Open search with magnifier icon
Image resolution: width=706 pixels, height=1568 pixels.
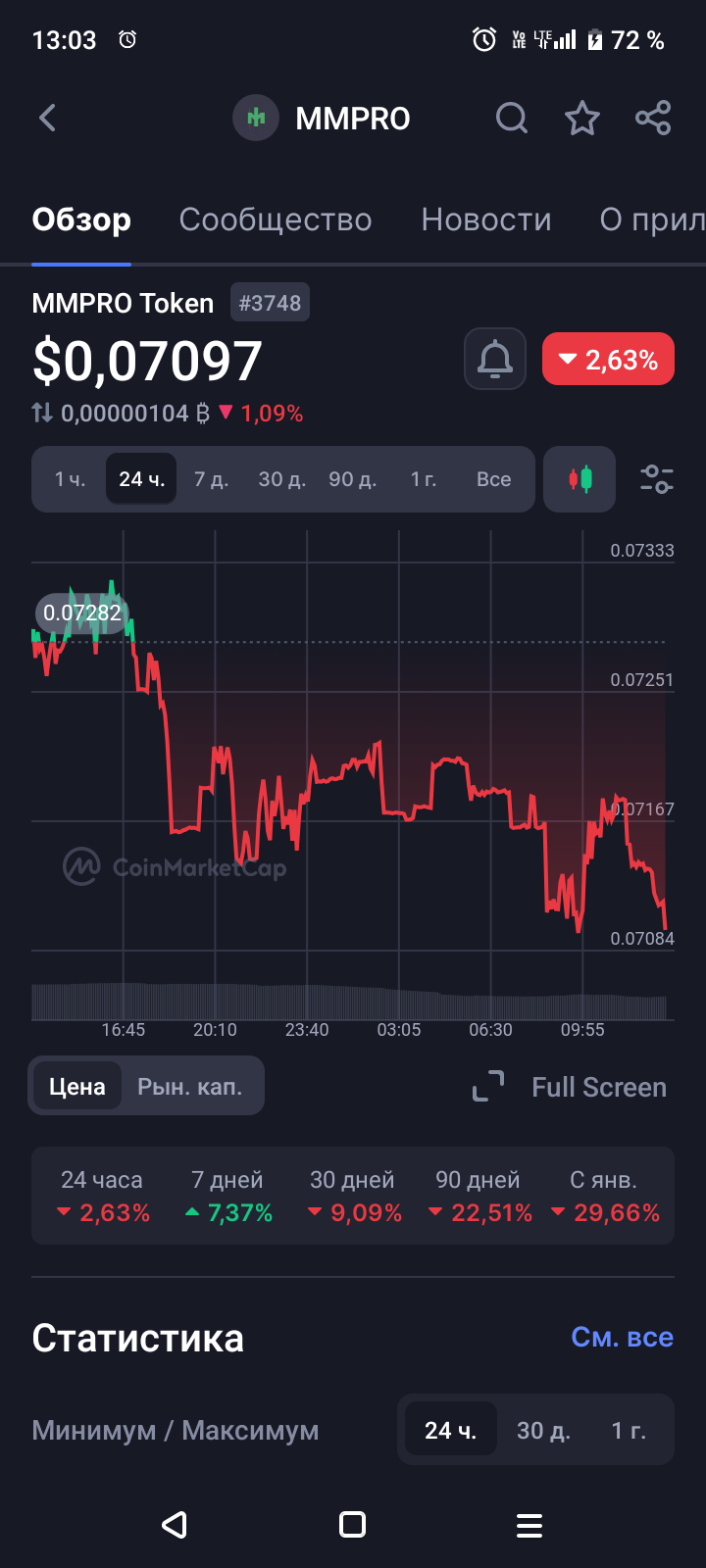511,119
